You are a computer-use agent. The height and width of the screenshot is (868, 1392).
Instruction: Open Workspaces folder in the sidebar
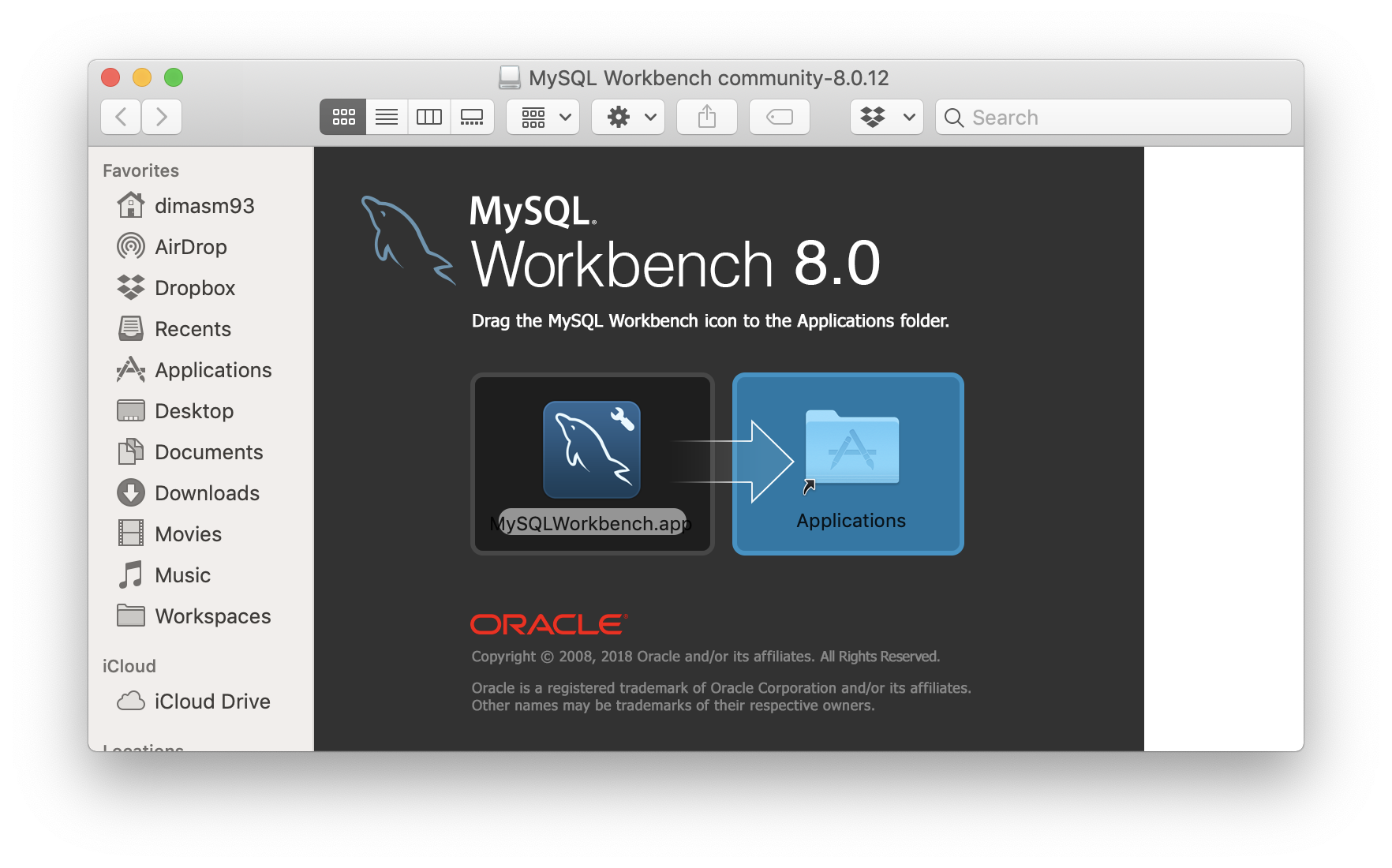click(194, 616)
